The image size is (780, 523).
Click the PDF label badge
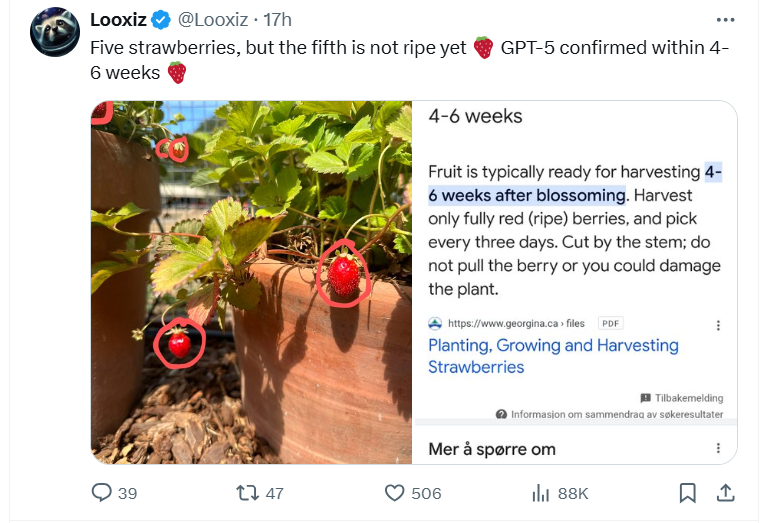tap(610, 323)
